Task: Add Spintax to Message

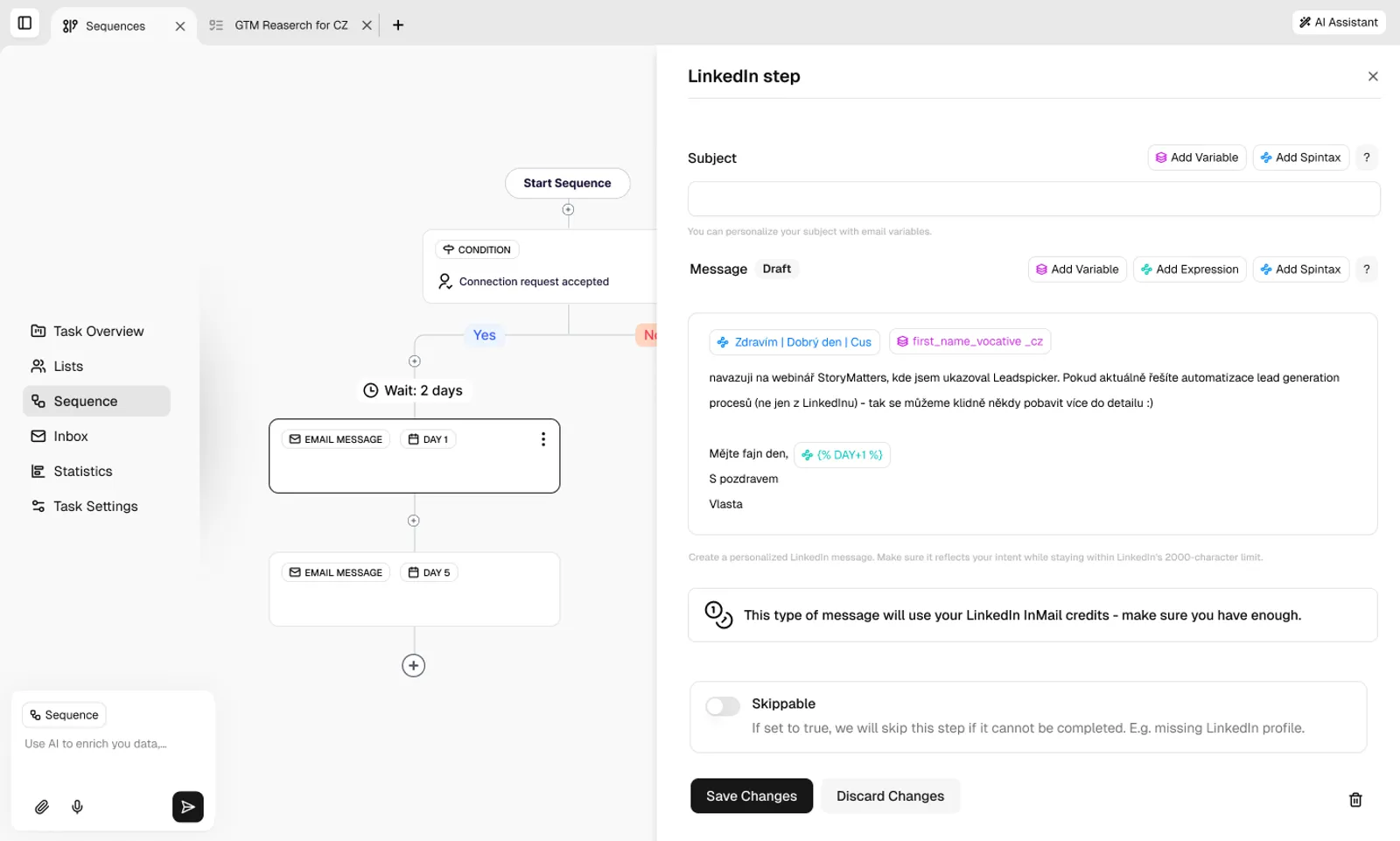Action: click(1300, 270)
